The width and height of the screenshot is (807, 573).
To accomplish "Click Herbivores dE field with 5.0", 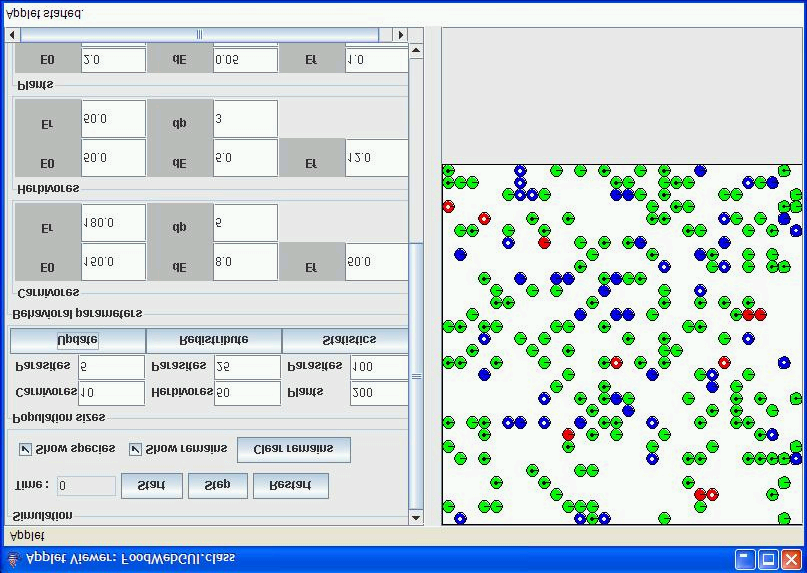I will coord(245,158).
